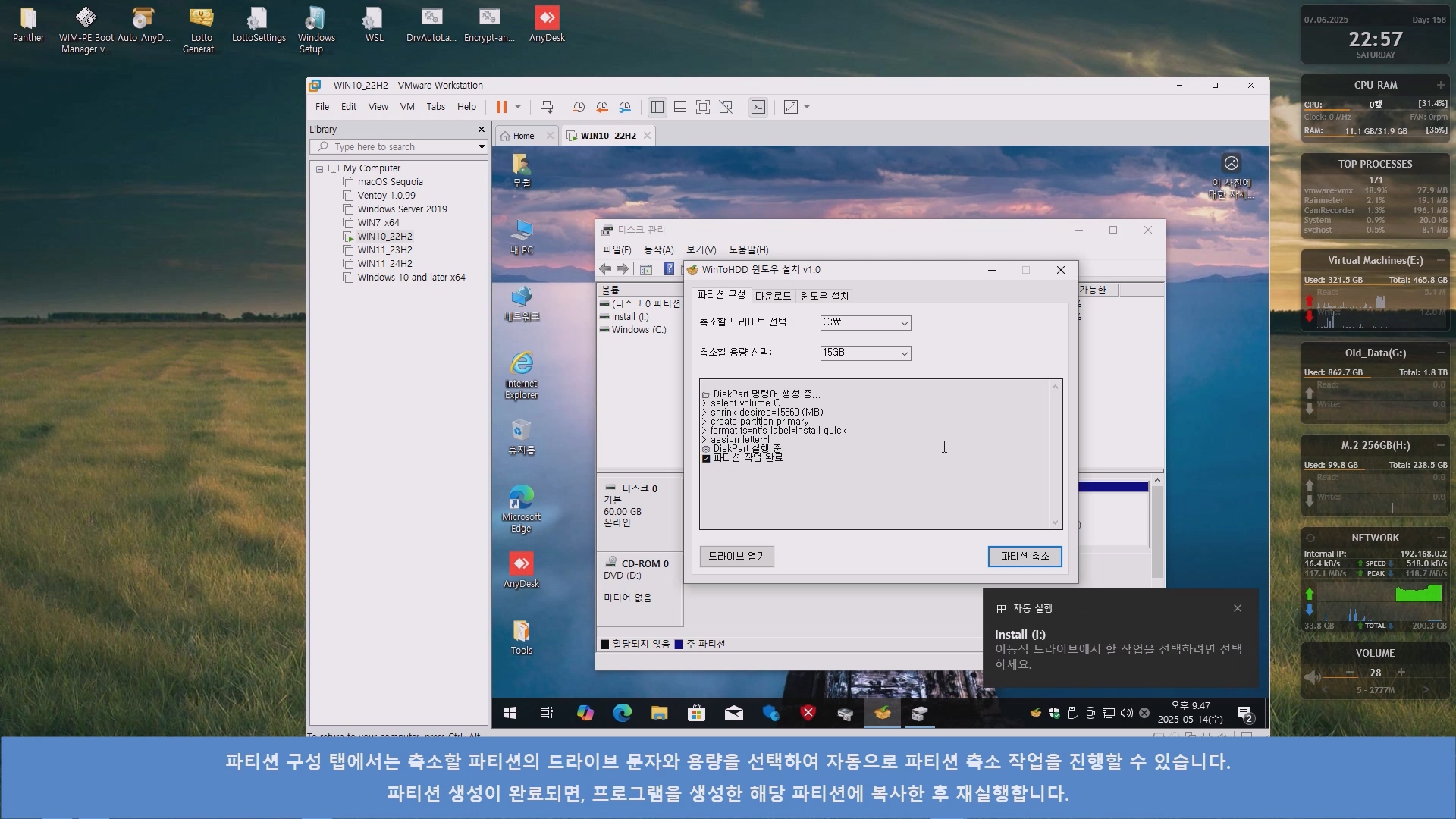Collapse the My Computer tree node
This screenshot has width=1456, height=819.
pos(319,169)
